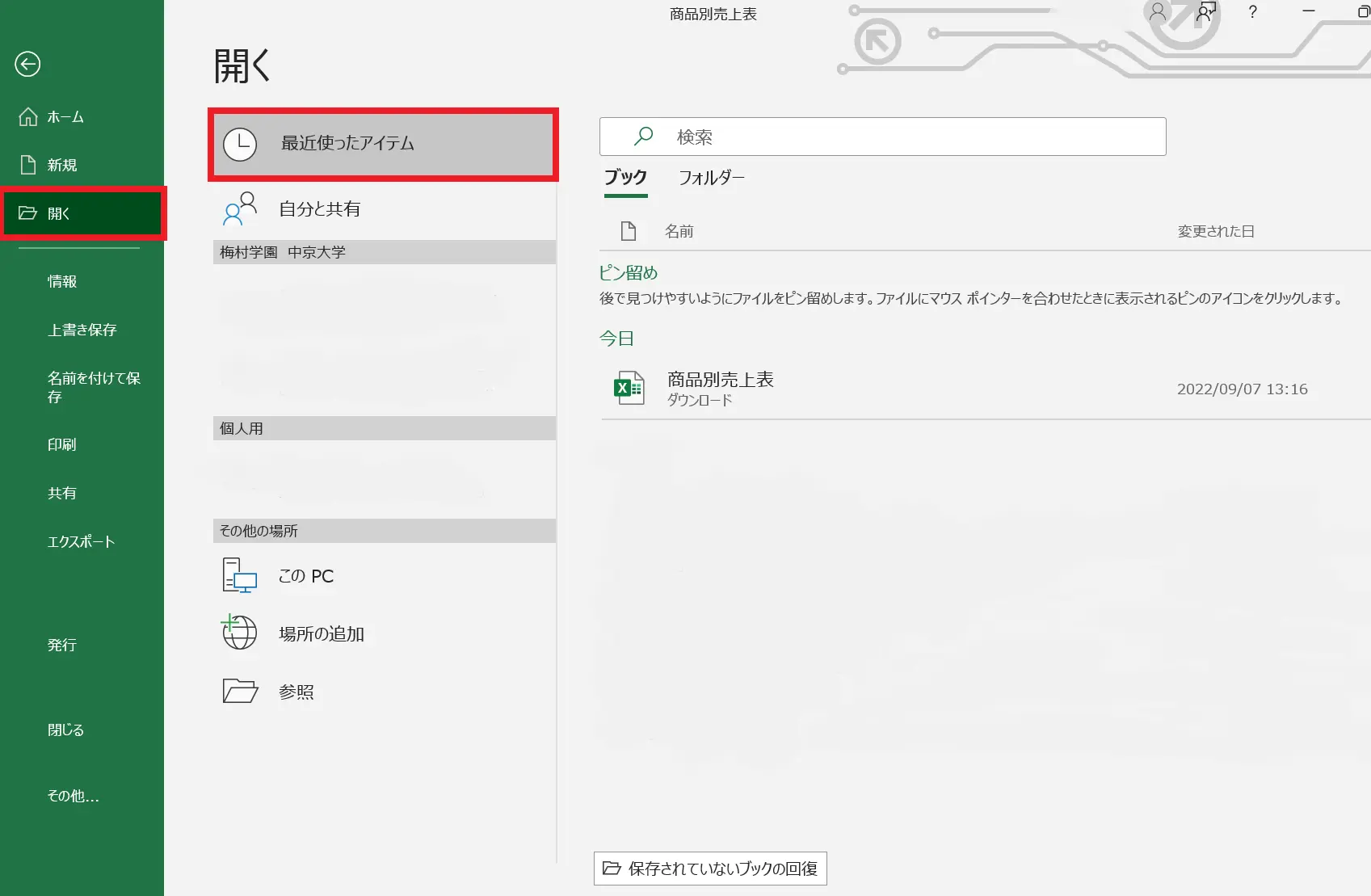1371x896 pixels.
Task: Click the question mark help icon
Action: [x=1252, y=11]
